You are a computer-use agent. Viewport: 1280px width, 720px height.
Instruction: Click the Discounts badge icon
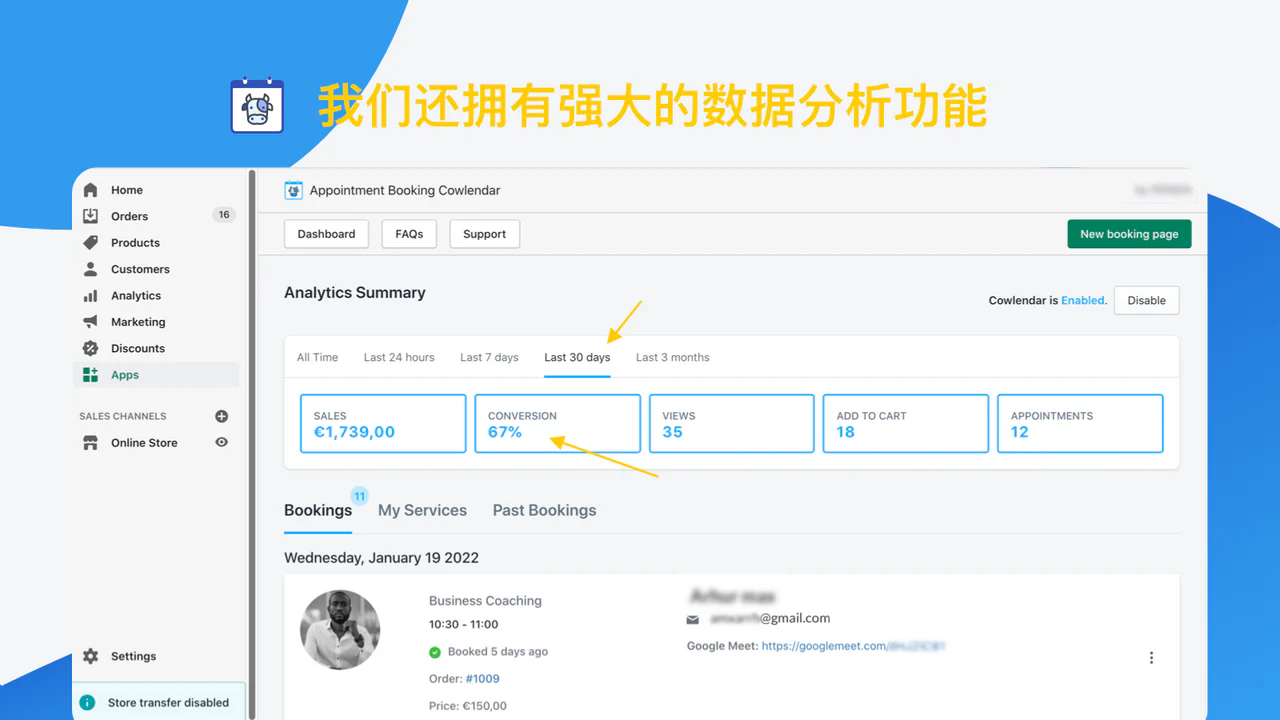tap(91, 349)
